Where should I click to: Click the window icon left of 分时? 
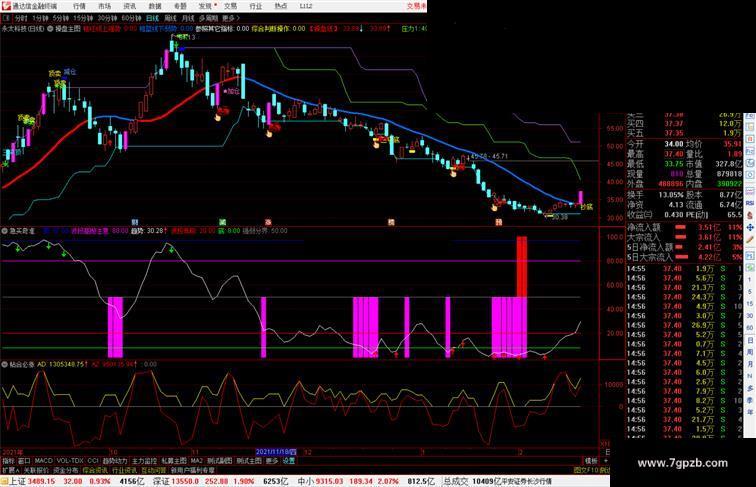point(6,18)
